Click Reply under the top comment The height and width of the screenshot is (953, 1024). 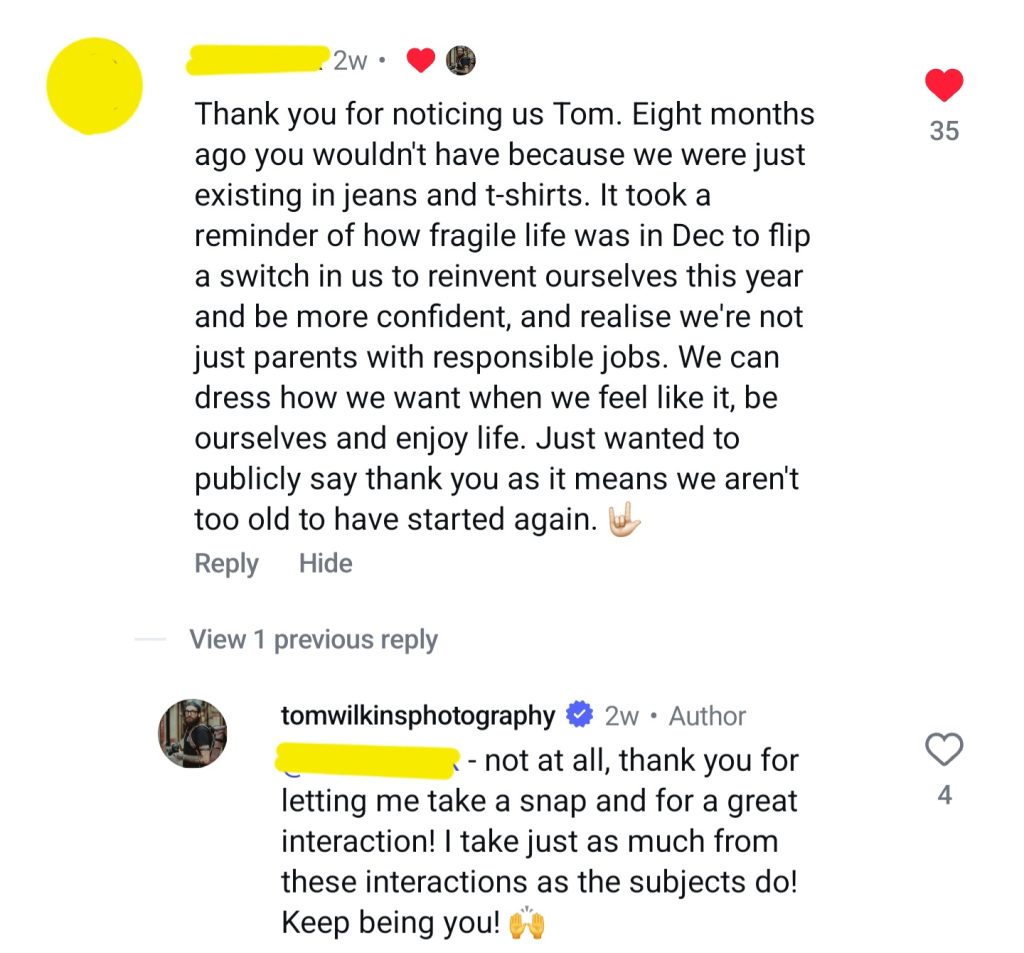coord(226,564)
